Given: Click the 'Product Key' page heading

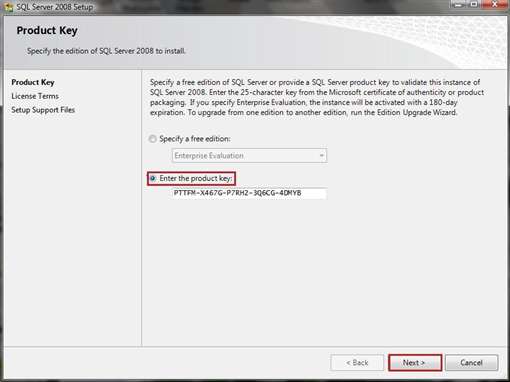Looking at the screenshot, I should 47,31.
